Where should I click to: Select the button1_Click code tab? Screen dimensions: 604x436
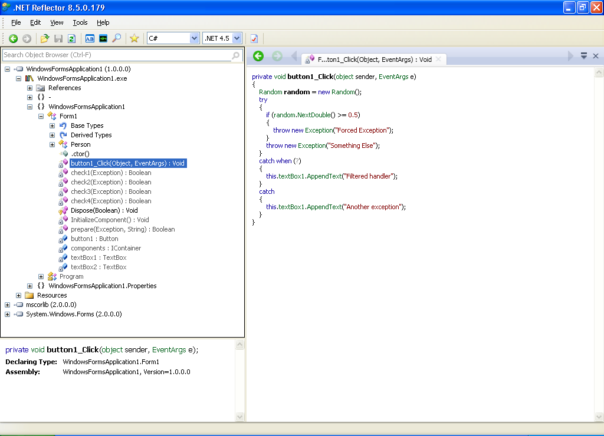(374, 59)
